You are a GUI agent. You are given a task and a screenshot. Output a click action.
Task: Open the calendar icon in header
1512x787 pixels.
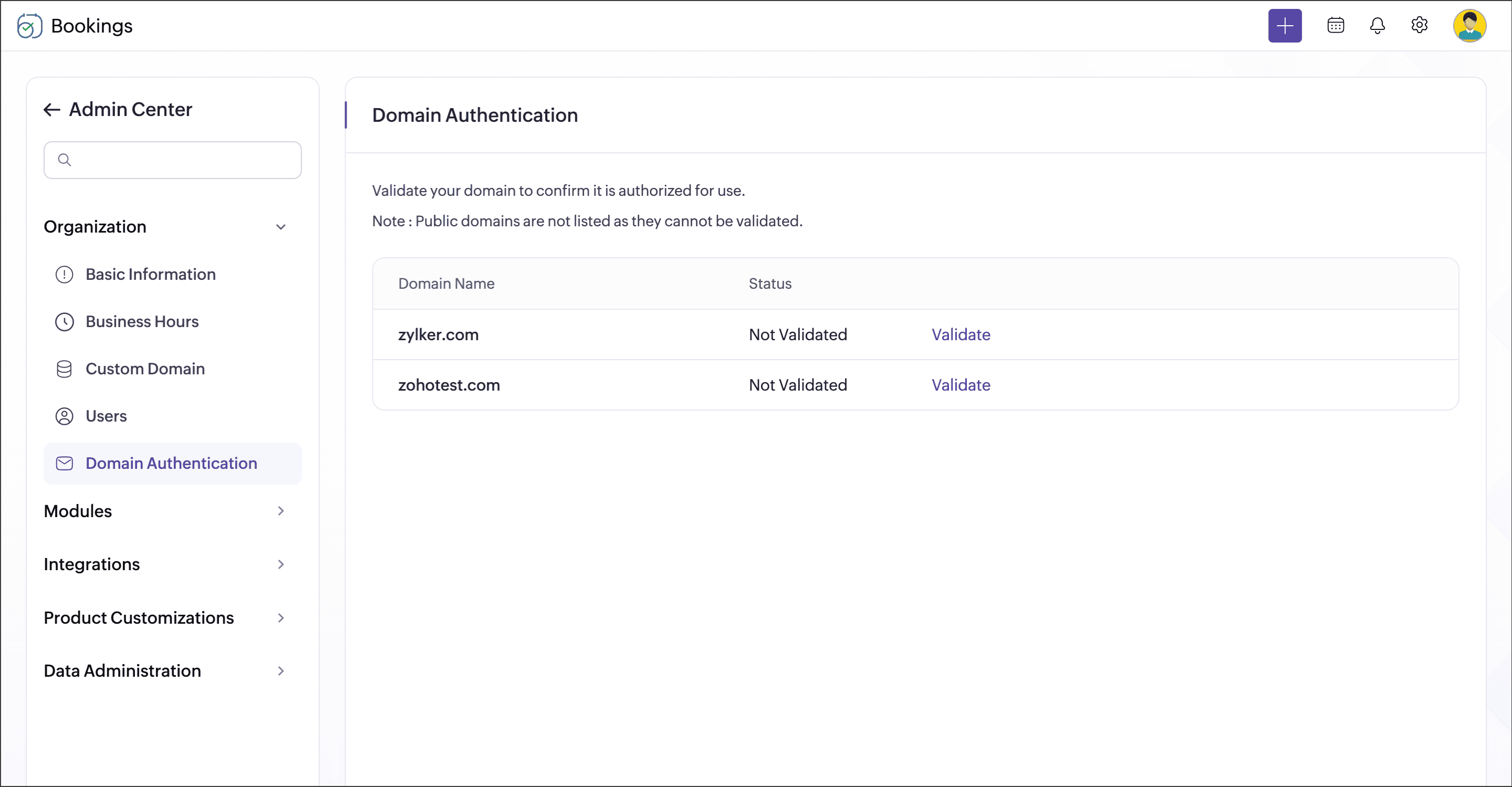[1336, 26]
